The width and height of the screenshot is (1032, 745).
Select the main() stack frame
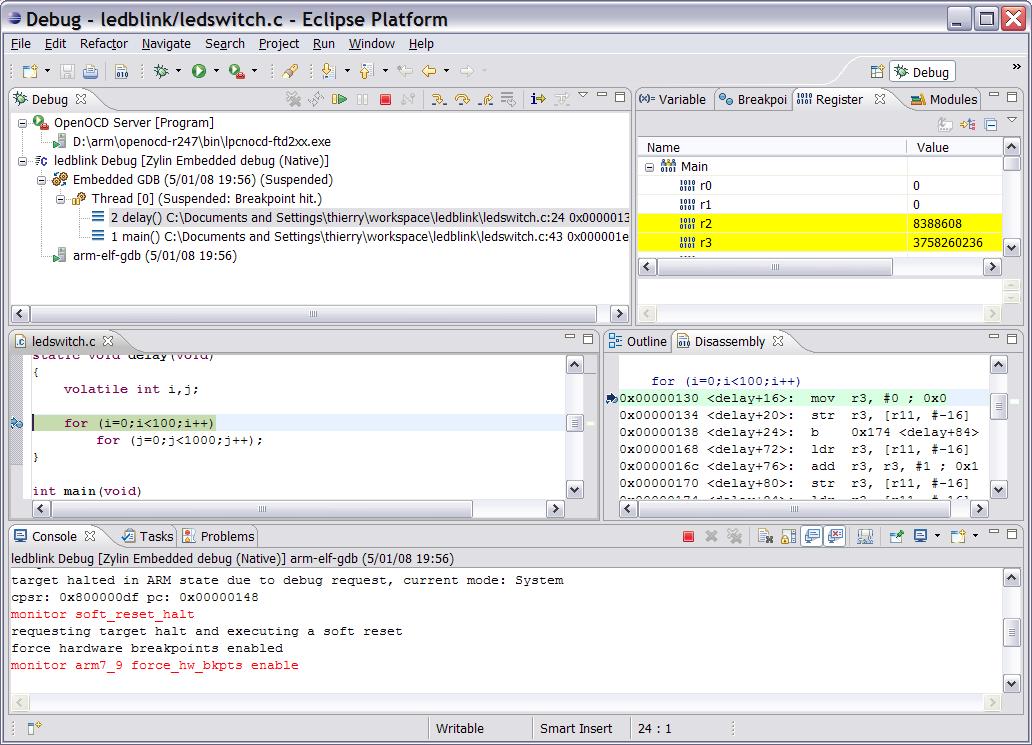[138, 237]
